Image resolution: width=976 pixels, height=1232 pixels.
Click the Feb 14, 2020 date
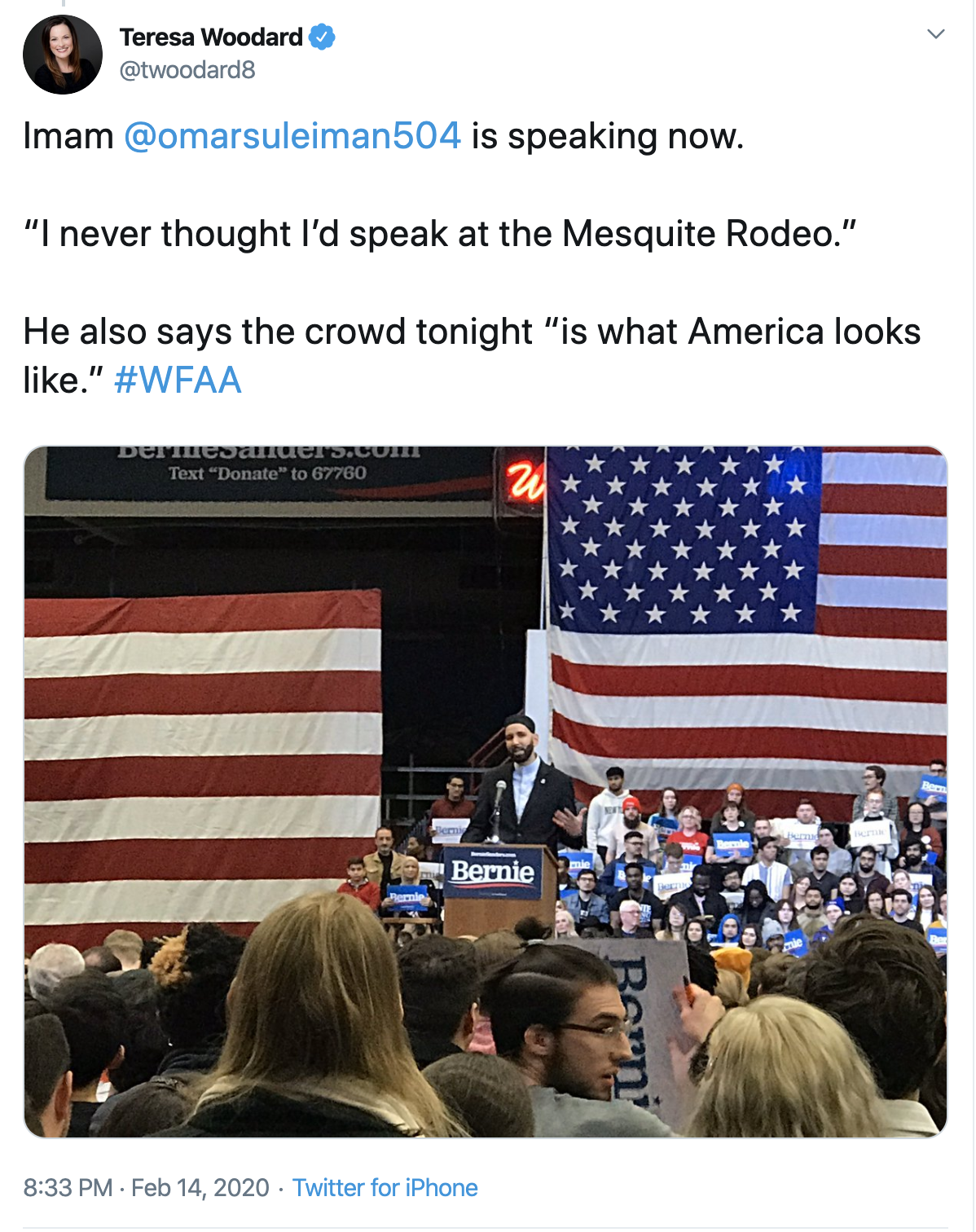click(200, 1188)
